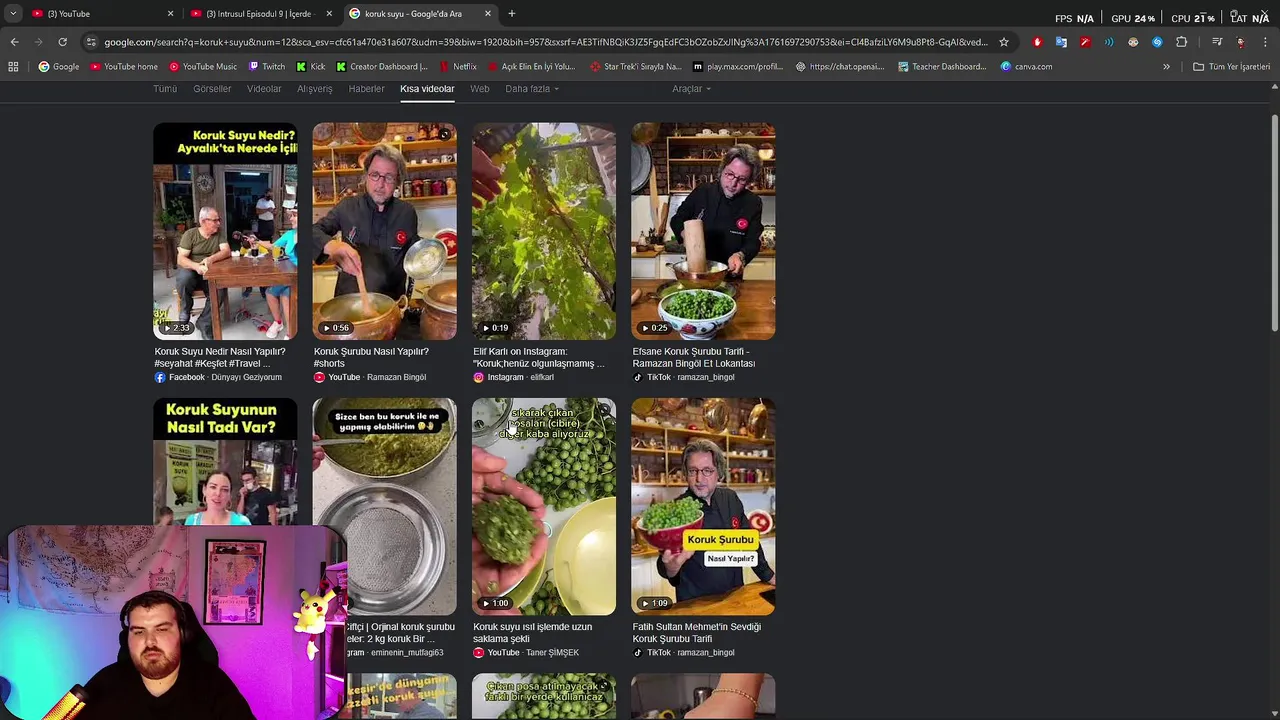This screenshot has width=1280, height=720.
Task: Close the "(3) YouTube" tab
Action: [170, 14]
